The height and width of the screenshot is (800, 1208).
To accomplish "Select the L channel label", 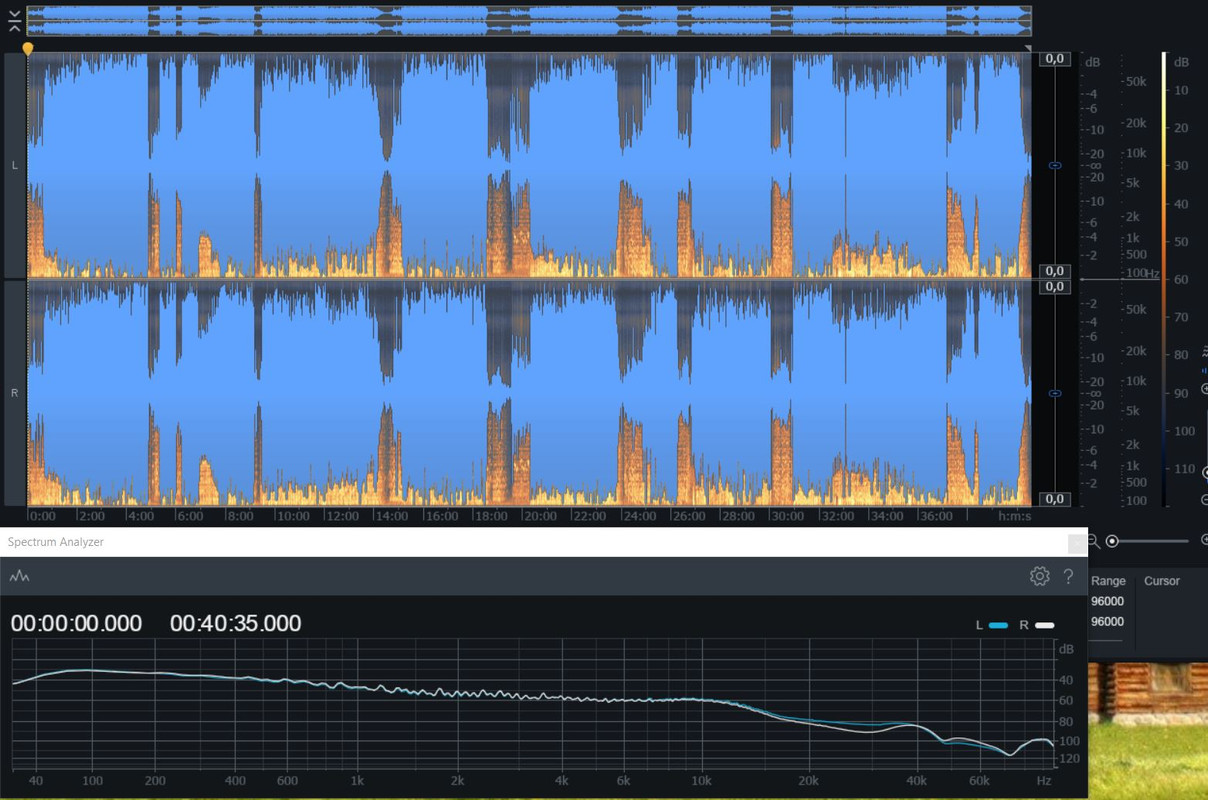I will tap(14, 165).
